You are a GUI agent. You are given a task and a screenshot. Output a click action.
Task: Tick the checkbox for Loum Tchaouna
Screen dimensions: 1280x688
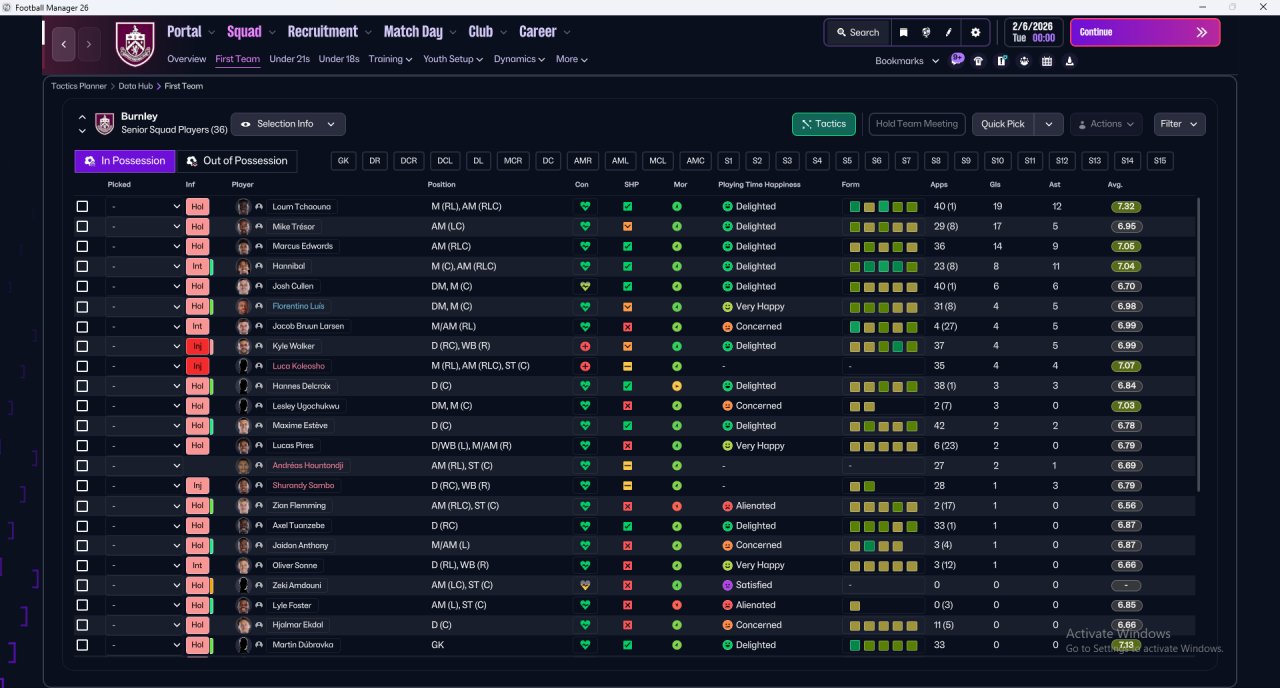tap(82, 207)
